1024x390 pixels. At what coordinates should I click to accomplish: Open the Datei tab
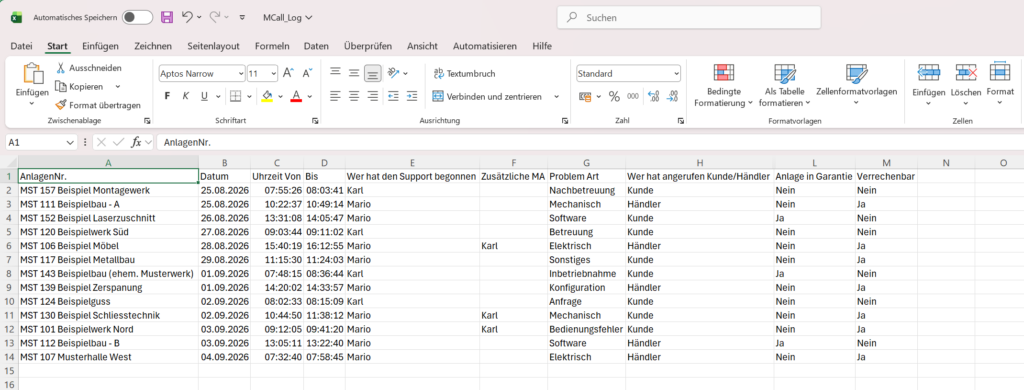click(22, 46)
